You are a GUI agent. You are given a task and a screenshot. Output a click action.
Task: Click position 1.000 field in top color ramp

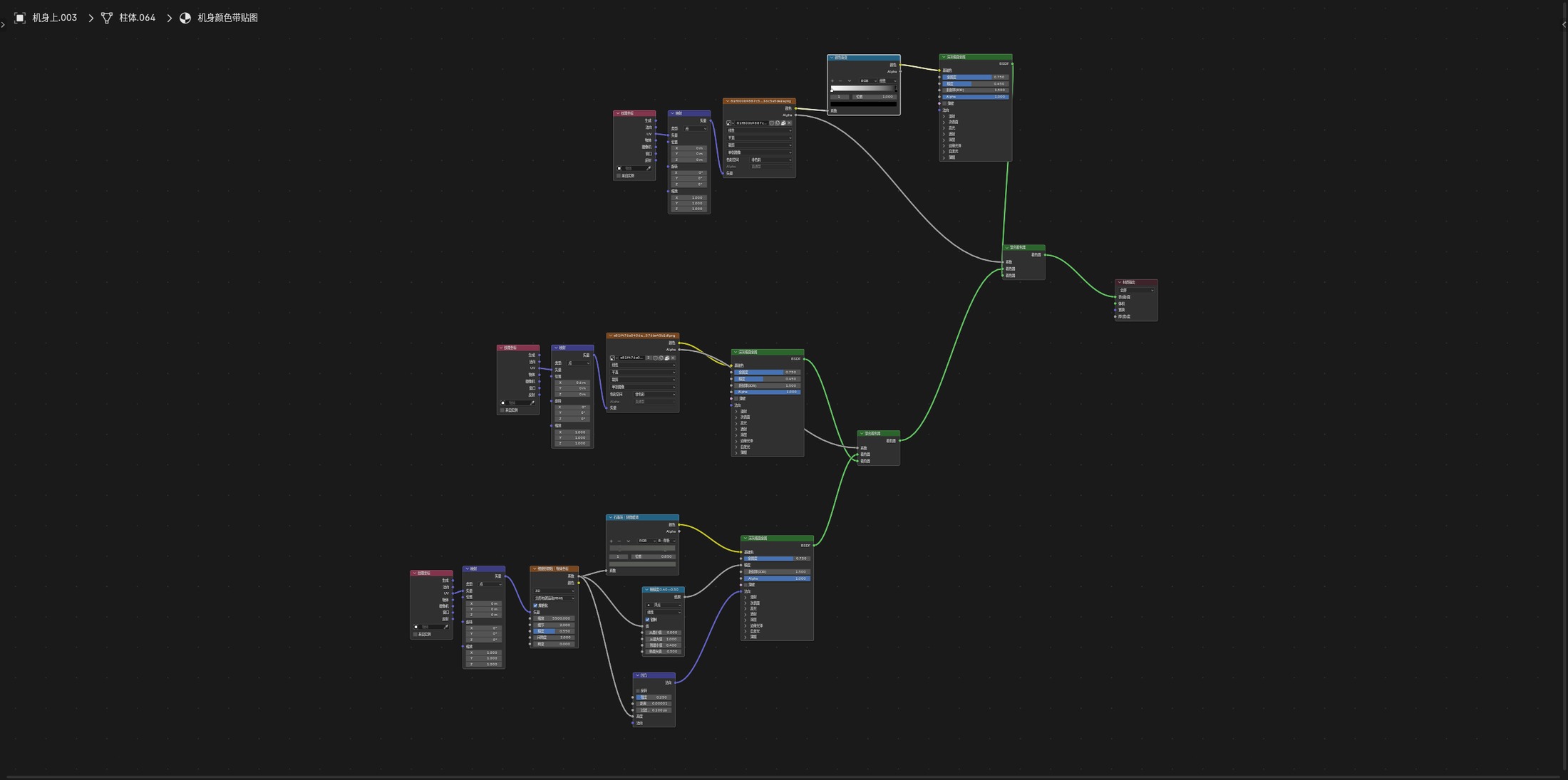[875, 97]
